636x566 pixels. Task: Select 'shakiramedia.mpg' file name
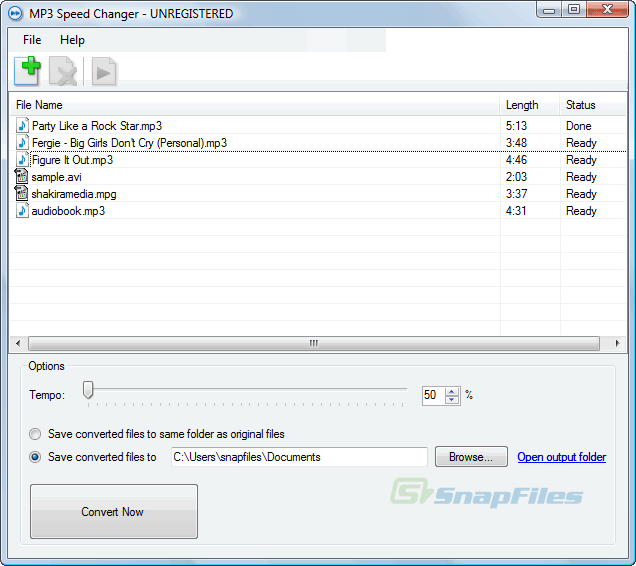coord(74,194)
